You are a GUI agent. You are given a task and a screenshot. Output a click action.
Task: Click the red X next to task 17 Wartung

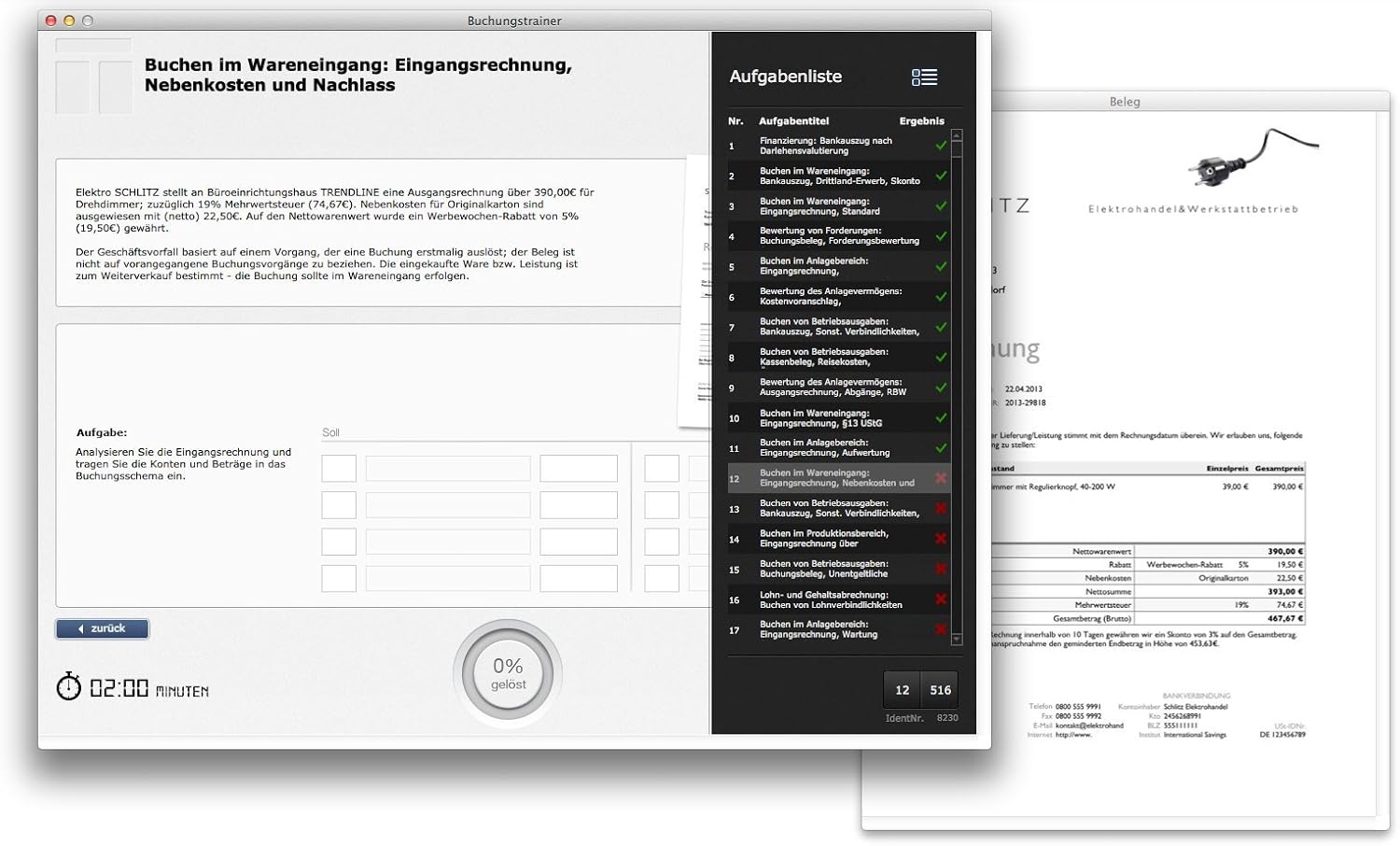pos(942,629)
